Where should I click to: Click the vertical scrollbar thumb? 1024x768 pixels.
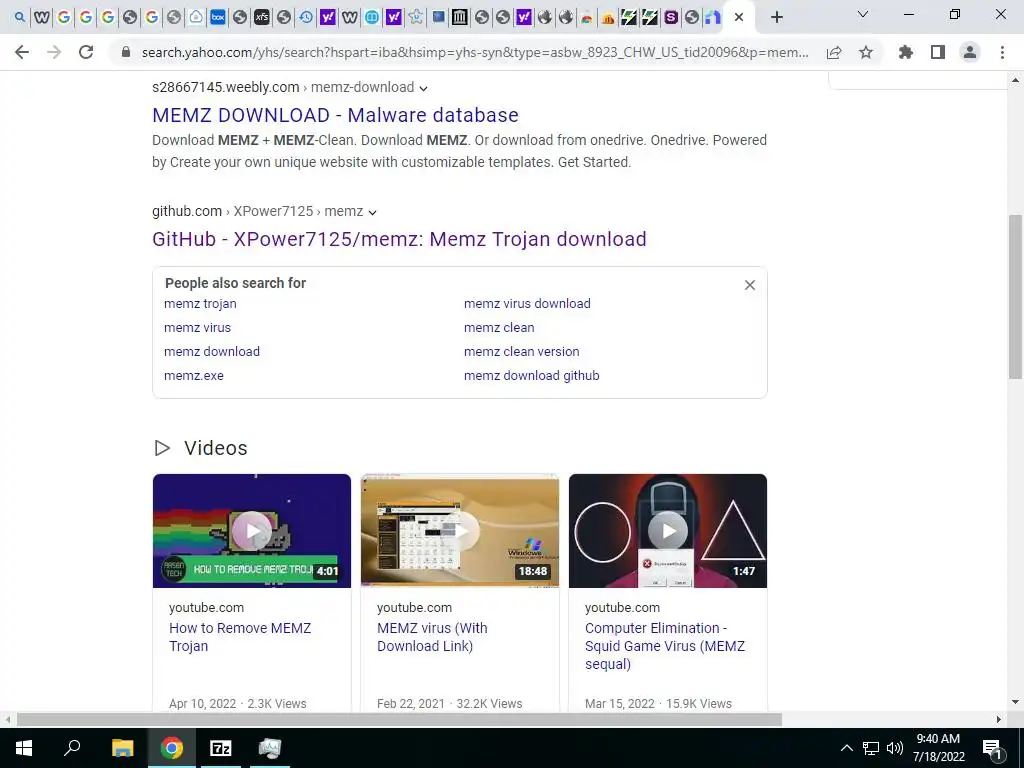coord(1015,296)
